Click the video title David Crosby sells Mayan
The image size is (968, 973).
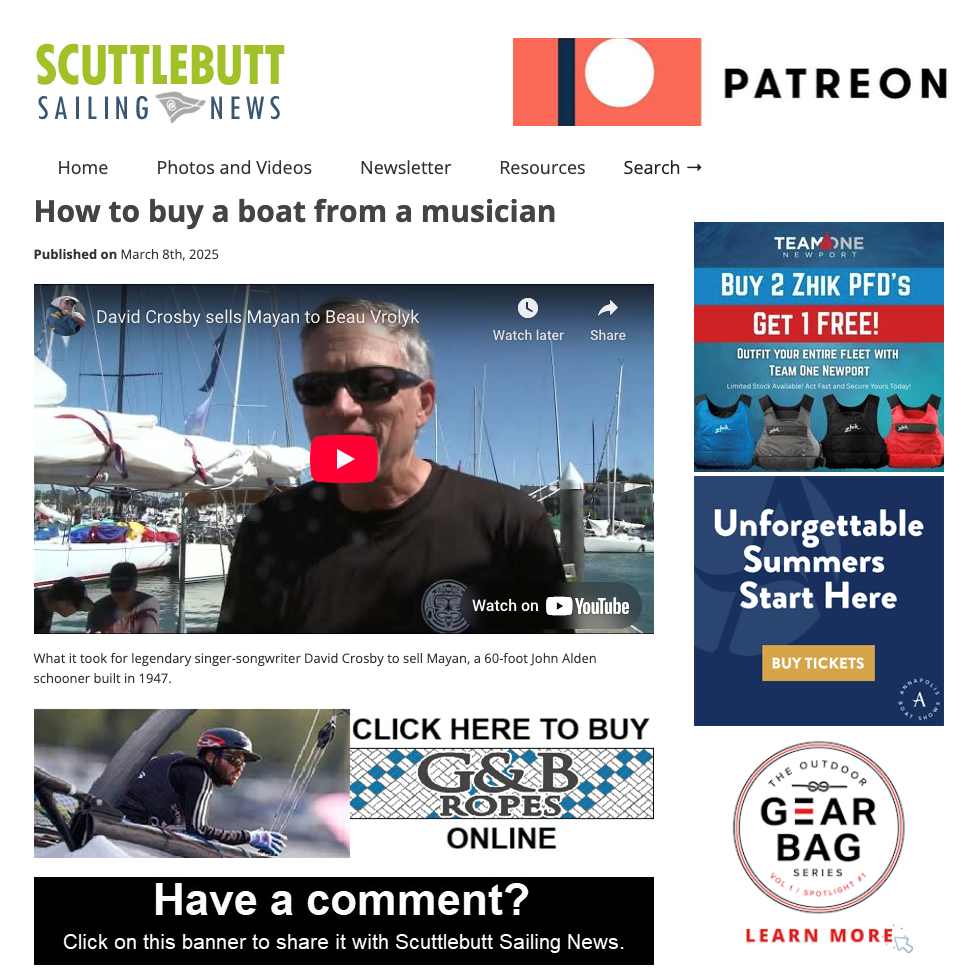[258, 316]
